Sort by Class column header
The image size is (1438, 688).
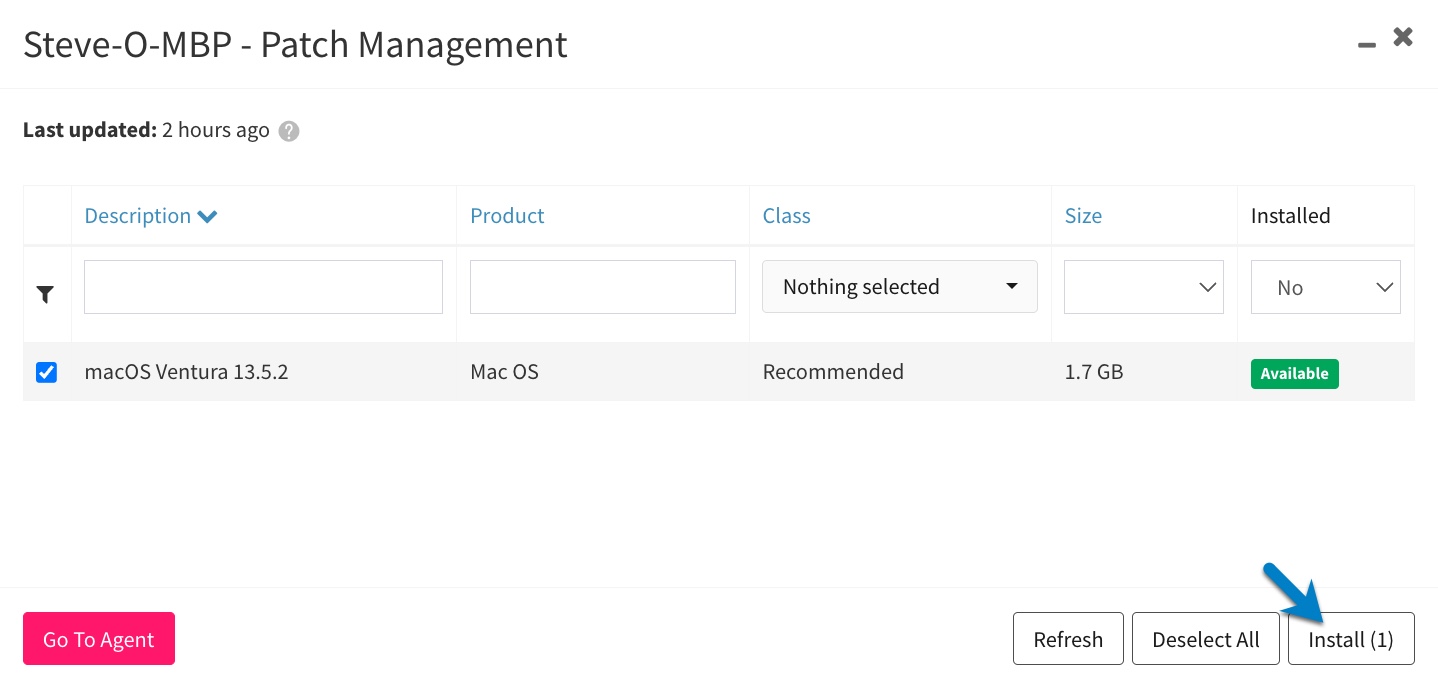786,216
